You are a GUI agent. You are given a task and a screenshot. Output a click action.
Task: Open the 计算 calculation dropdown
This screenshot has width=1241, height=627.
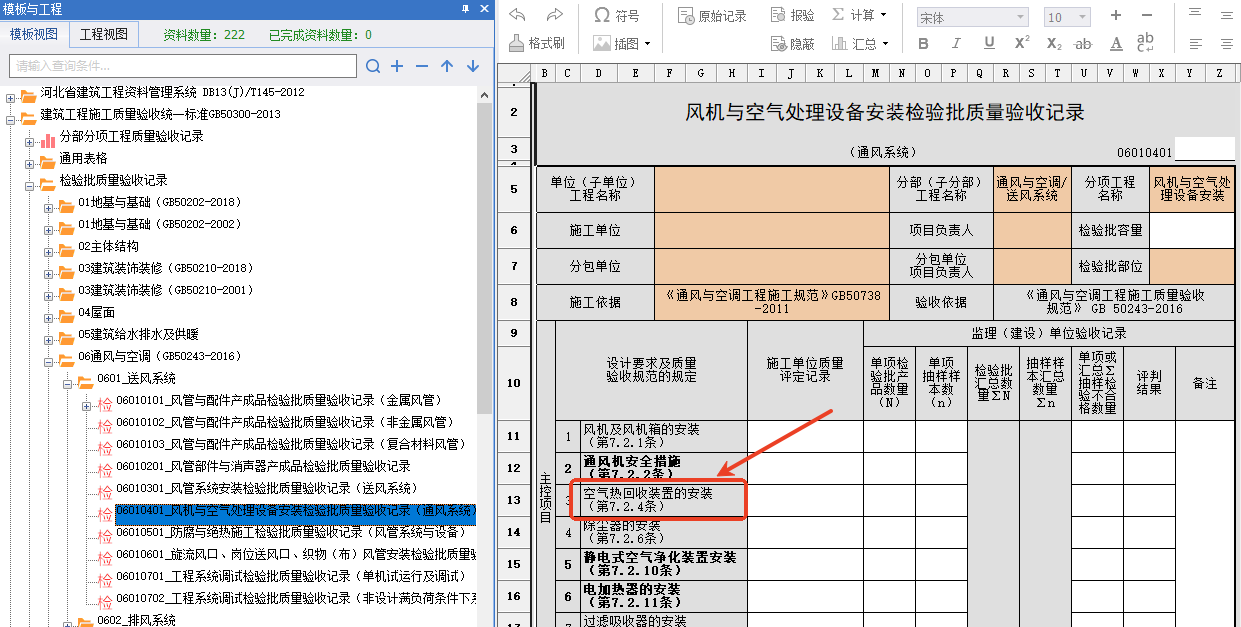(858, 15)
